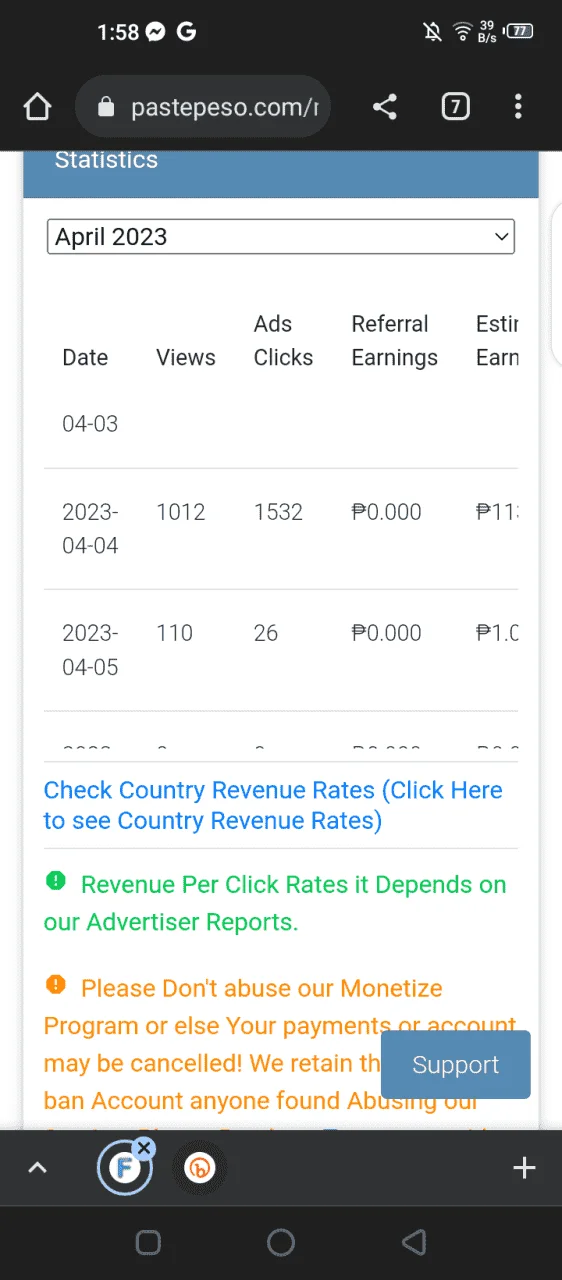562x1280 pixels.
Task: Tap the Android back triangle button
Action: point(414,1242)
